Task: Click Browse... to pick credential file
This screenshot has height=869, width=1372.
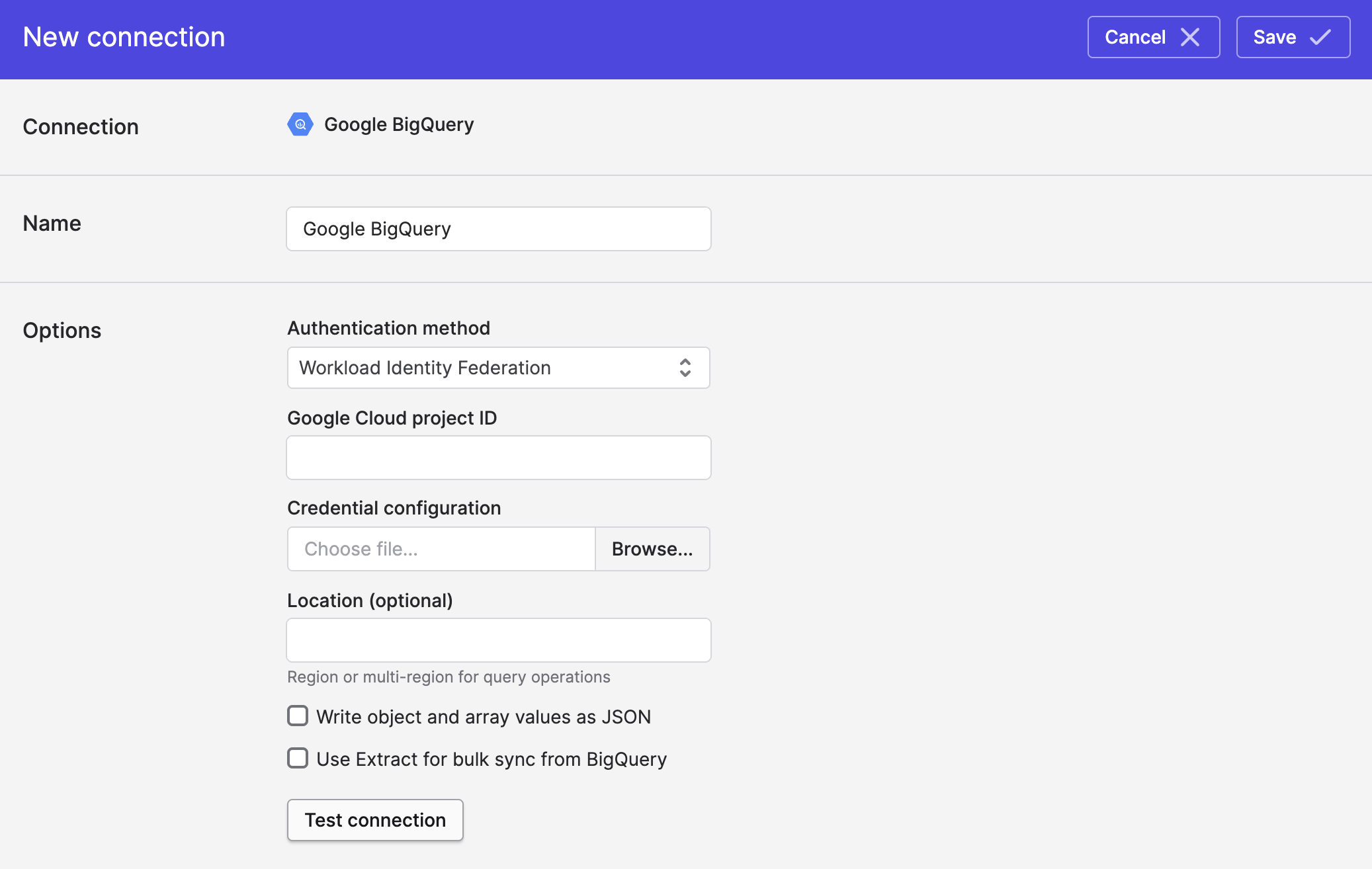Action: [652, 549]
